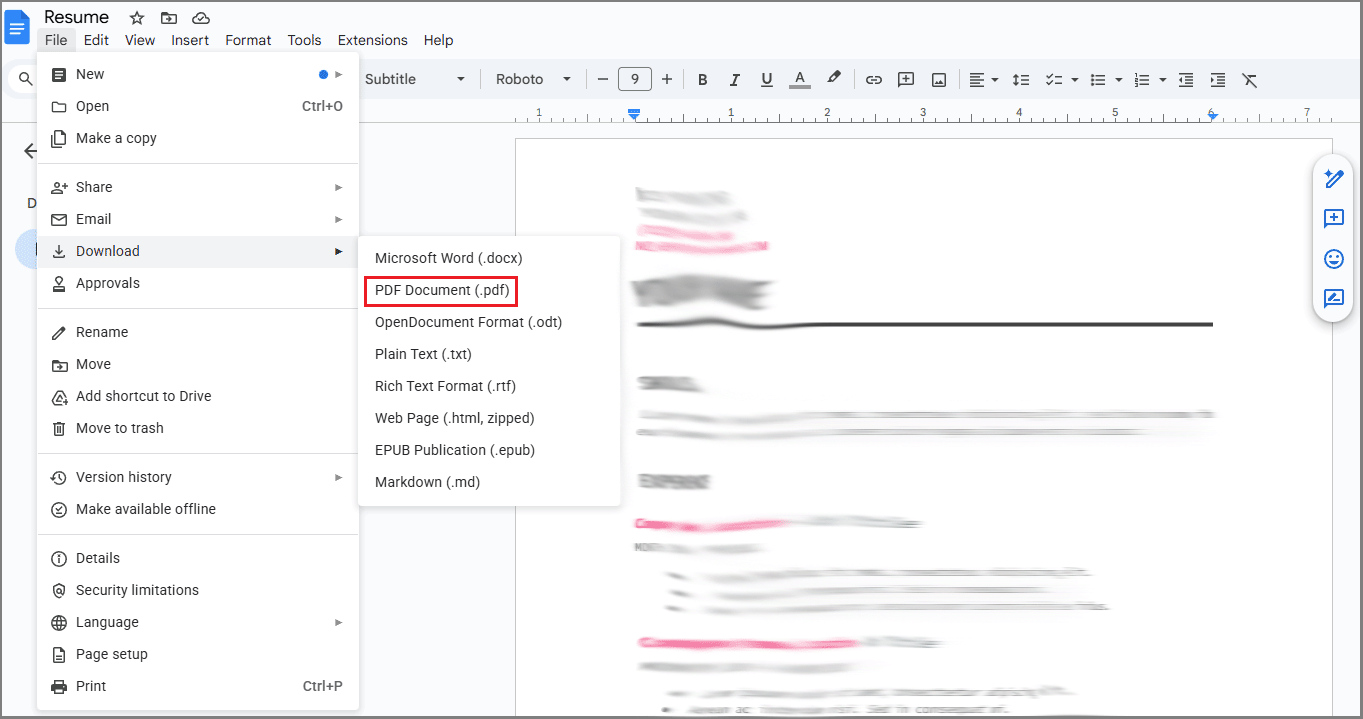Toggle underline formatting

(x=767, y=79)
